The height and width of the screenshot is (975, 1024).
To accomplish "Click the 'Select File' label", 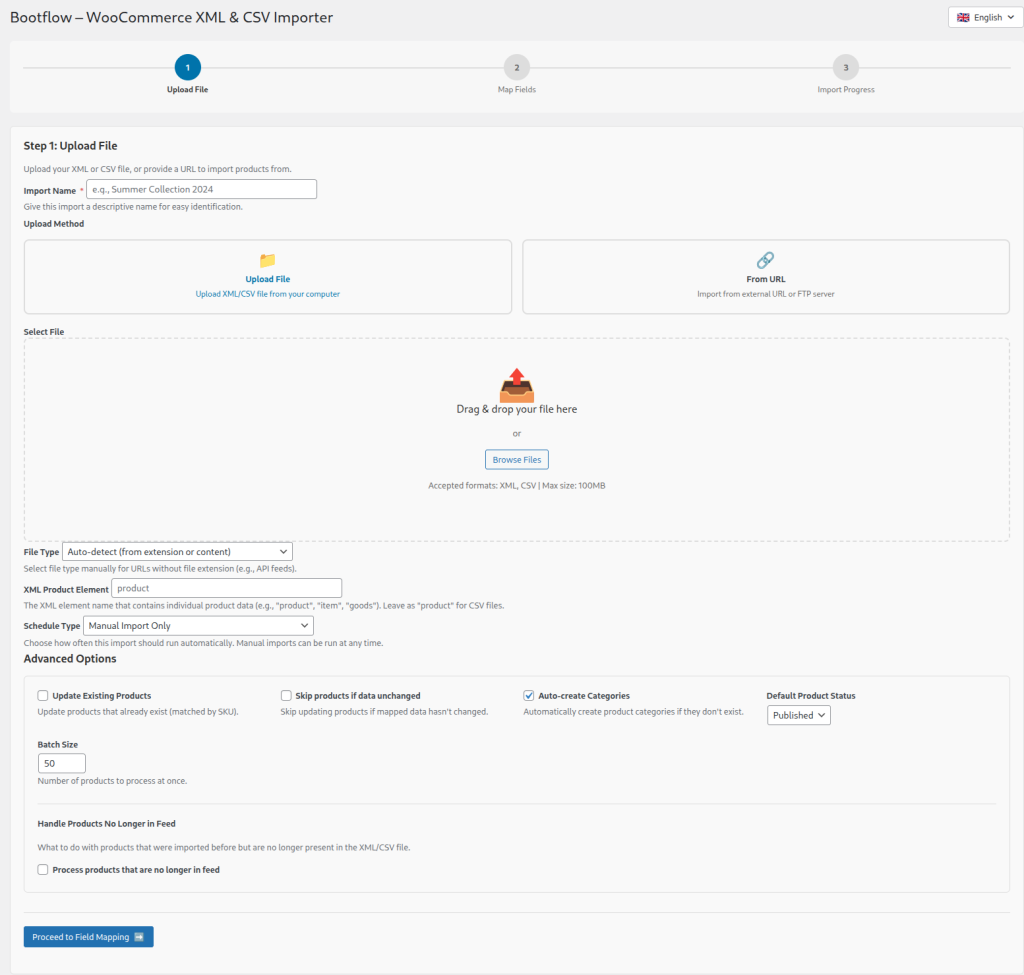I will tap(44, 332).
